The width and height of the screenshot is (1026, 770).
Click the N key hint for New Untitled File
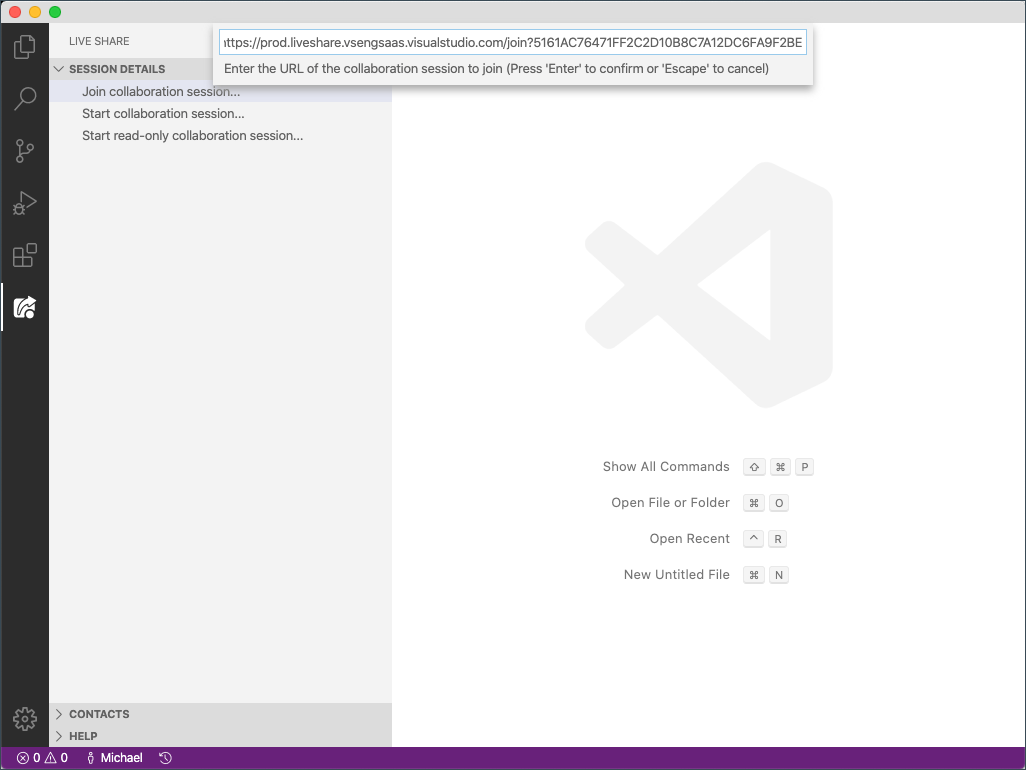pos(779,575)
